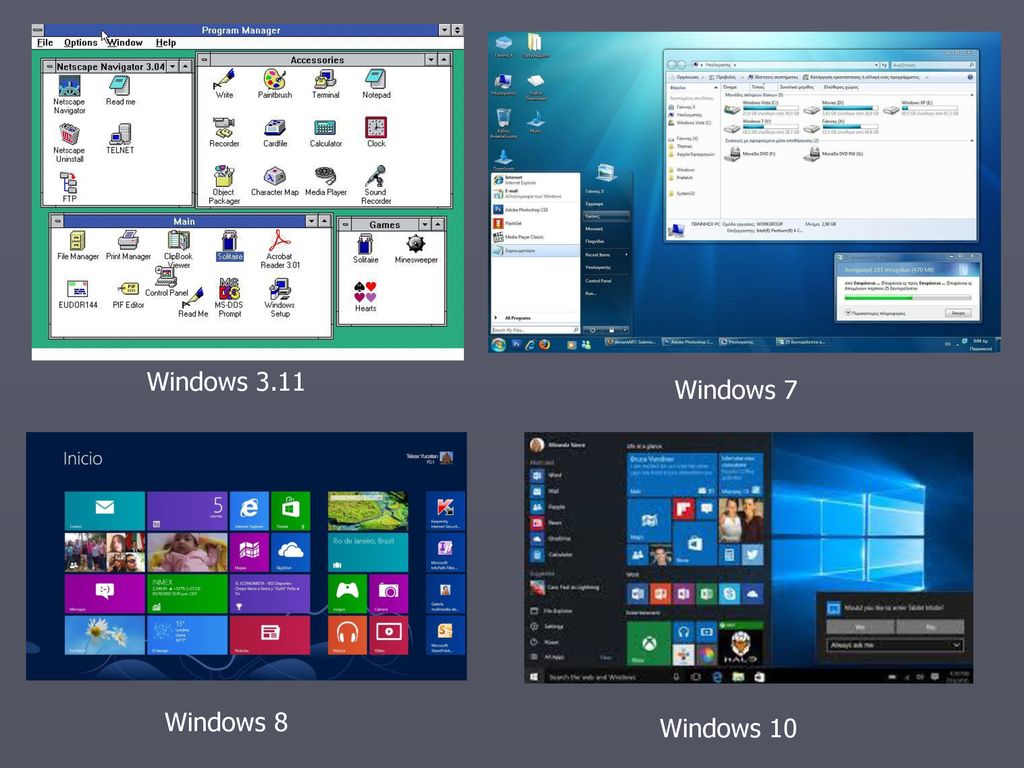Open Adobe Photoshop CS3 in Windows 7 Start menu
This screenshot has height=768, width=1024.
(x=535, y=210)
